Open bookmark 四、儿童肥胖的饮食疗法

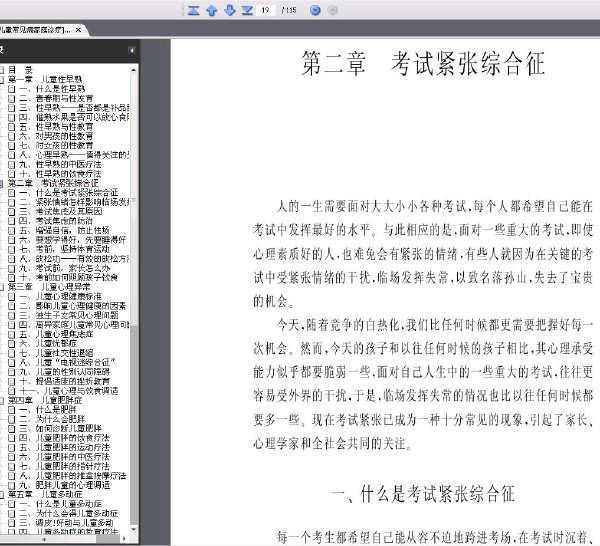(65, 437)
